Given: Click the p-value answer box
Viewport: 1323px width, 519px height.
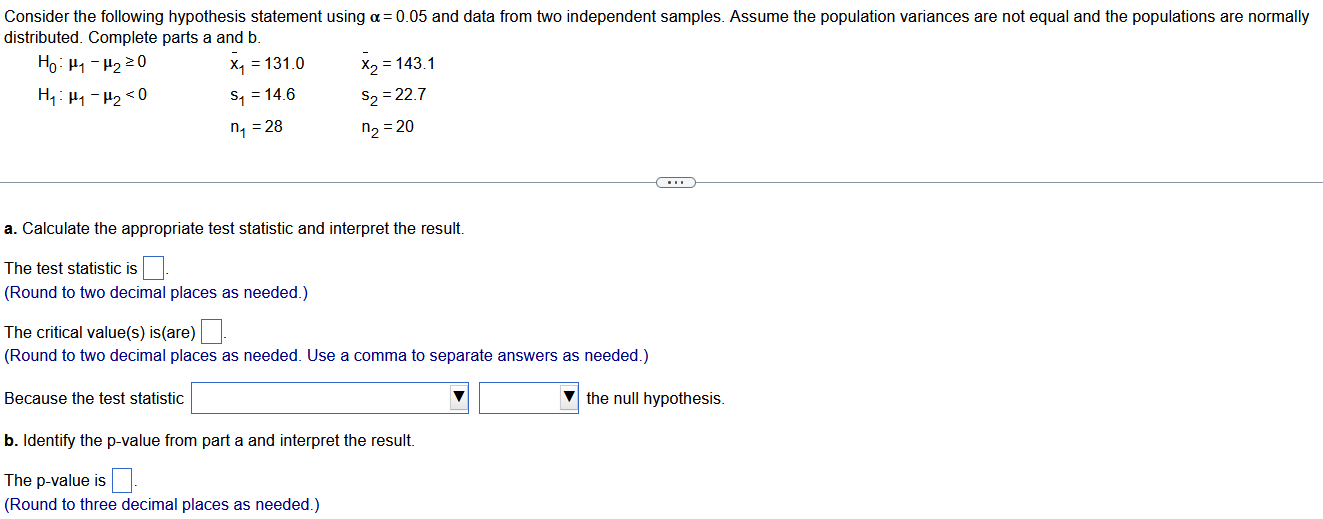Looking at the screenshot, I should tap(122, 480).
